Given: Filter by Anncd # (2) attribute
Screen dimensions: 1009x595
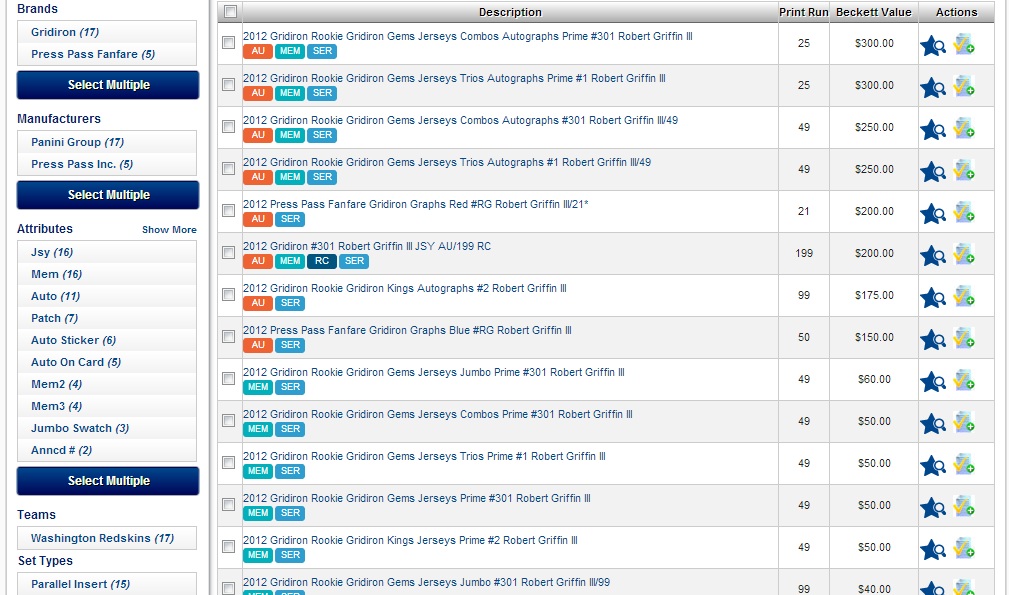Looking at the screenshot, I should 61,450.
